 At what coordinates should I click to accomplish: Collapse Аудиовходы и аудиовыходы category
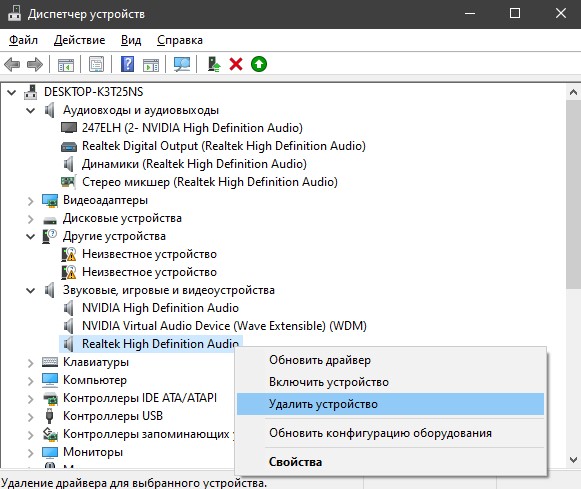click(31, 110)
